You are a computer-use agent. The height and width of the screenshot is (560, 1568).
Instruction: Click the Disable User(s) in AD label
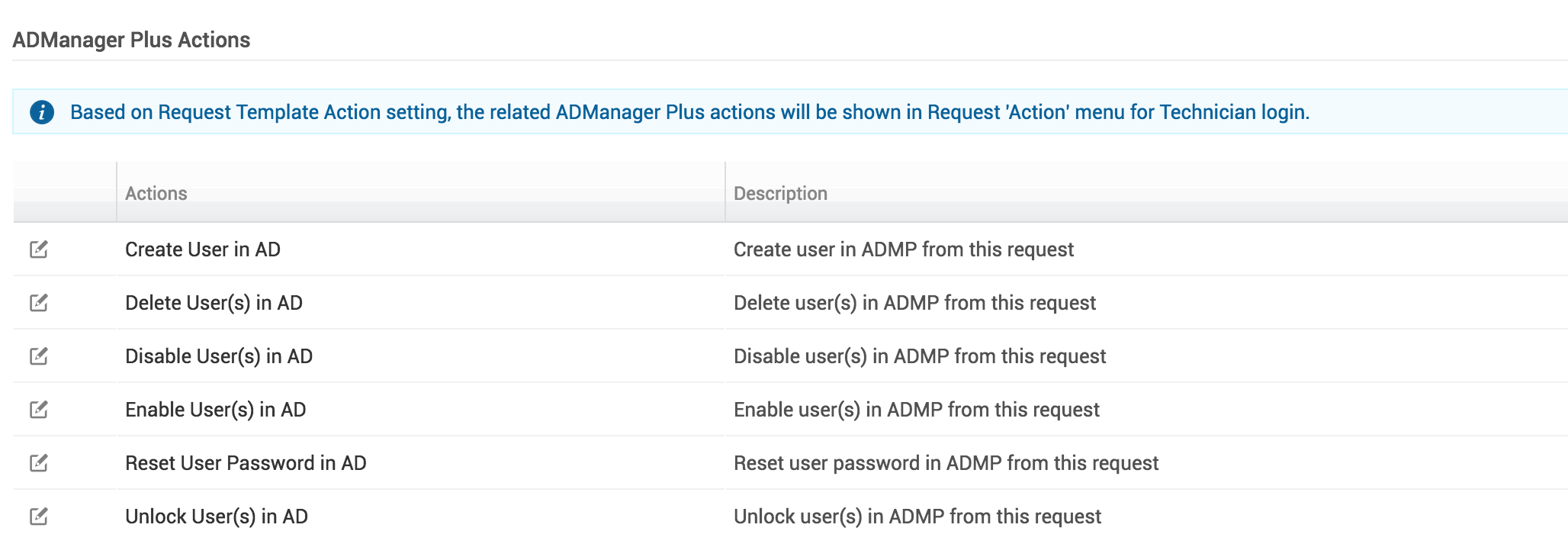(x=219, y=356)
